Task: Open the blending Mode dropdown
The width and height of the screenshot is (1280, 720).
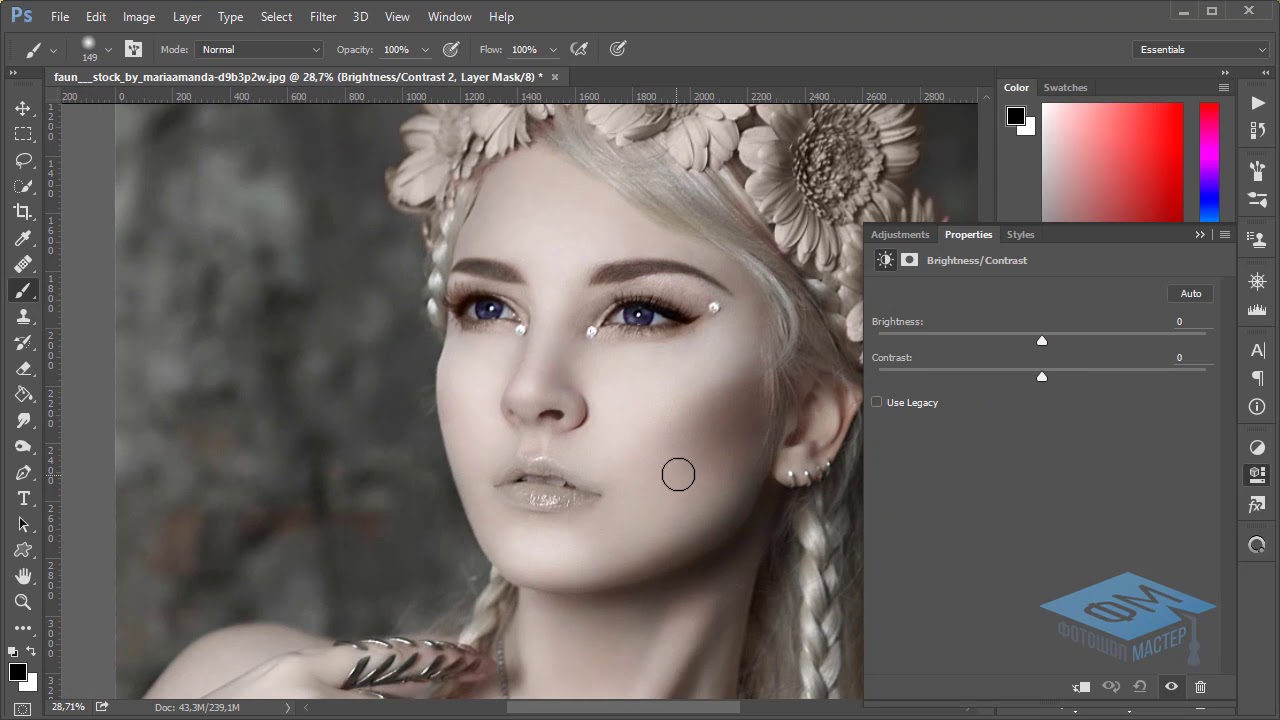Action: pyautogui.click(x=259, y=49)
